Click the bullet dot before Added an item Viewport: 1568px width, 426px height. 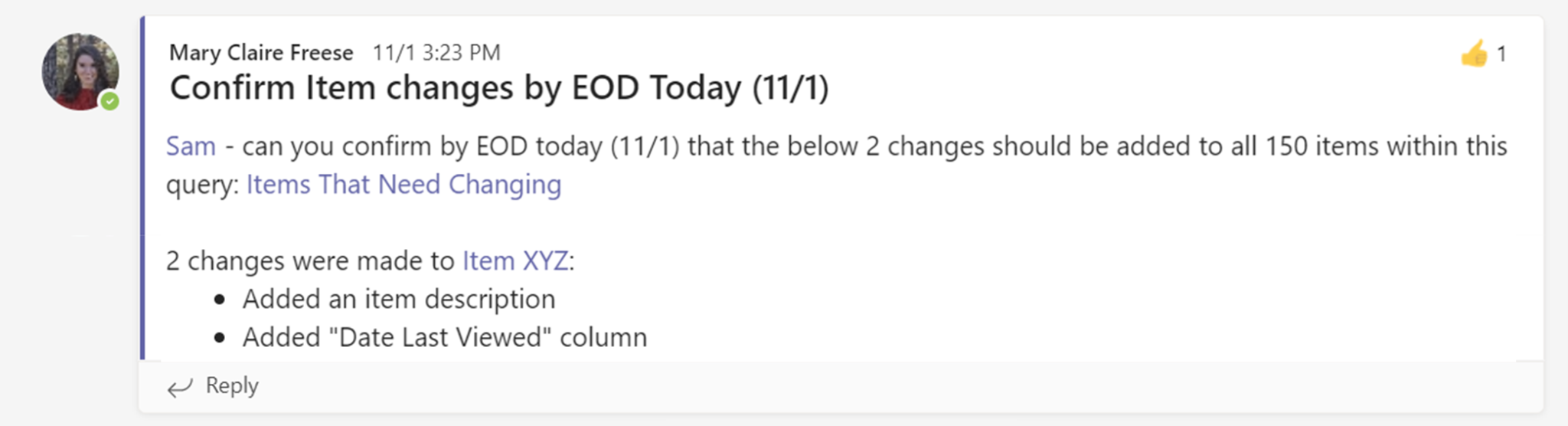[x=220, y=300]
